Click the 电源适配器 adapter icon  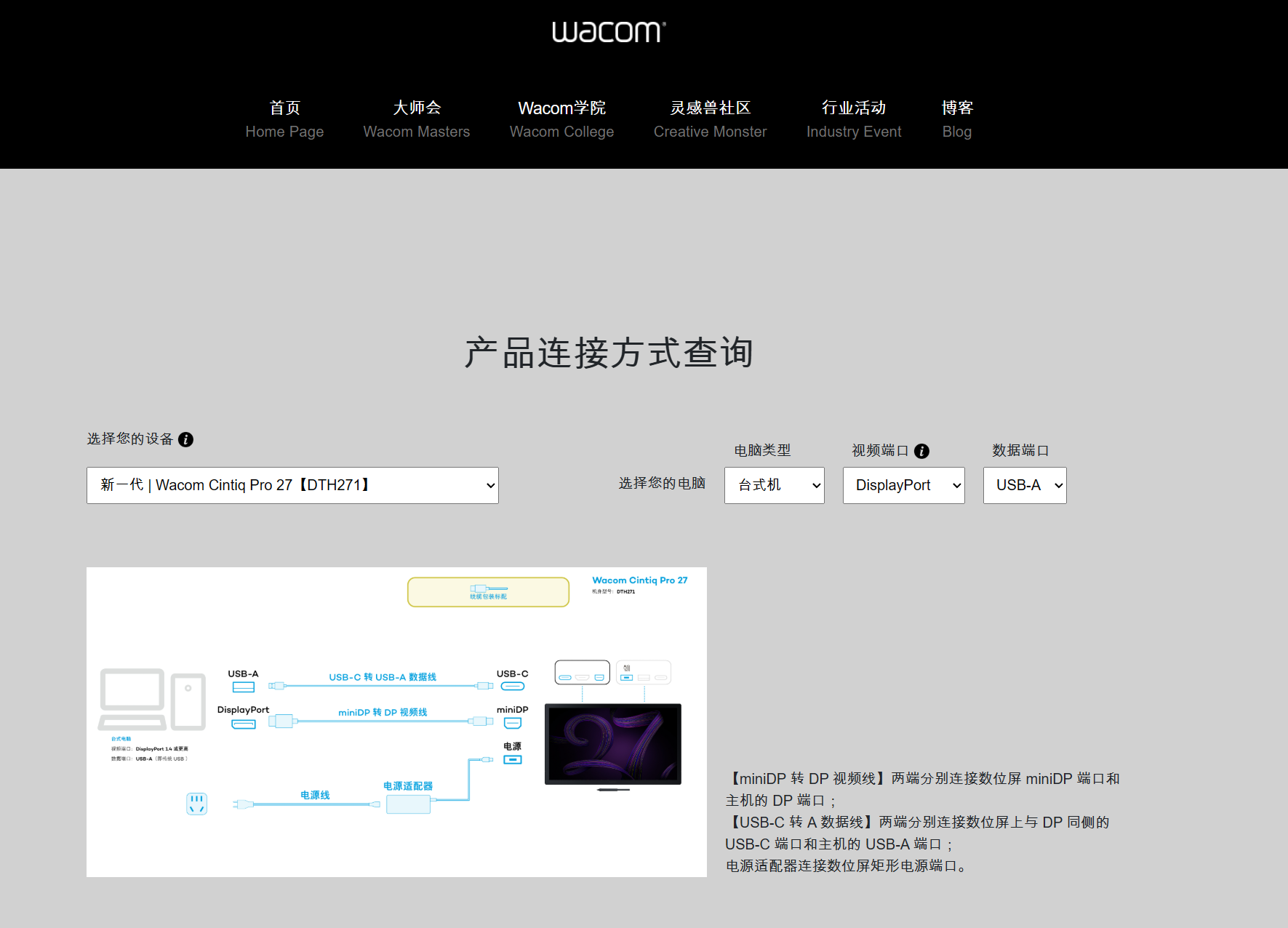coord(408,804)
